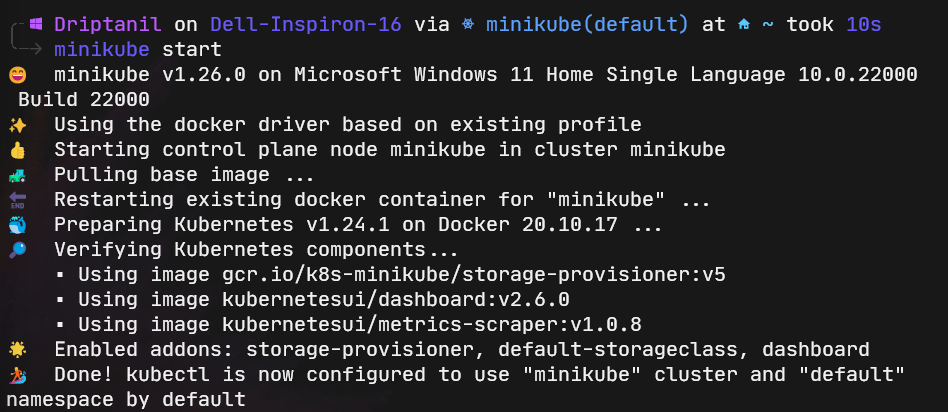Click the typed command minikube start
The image size is (948, 412).
(x=138, y=49)
